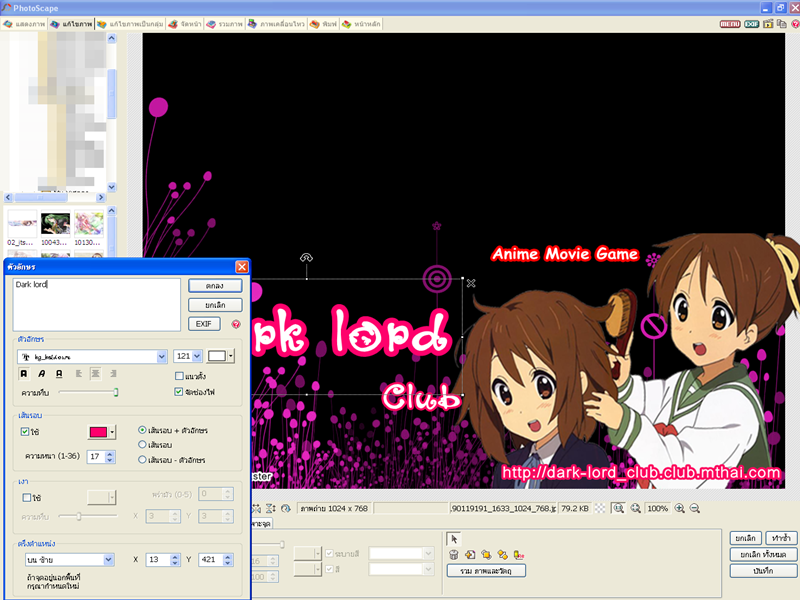Viewport: 800px width, 600px height.
Task: Set text alignment to left
Action: point(79,374)
